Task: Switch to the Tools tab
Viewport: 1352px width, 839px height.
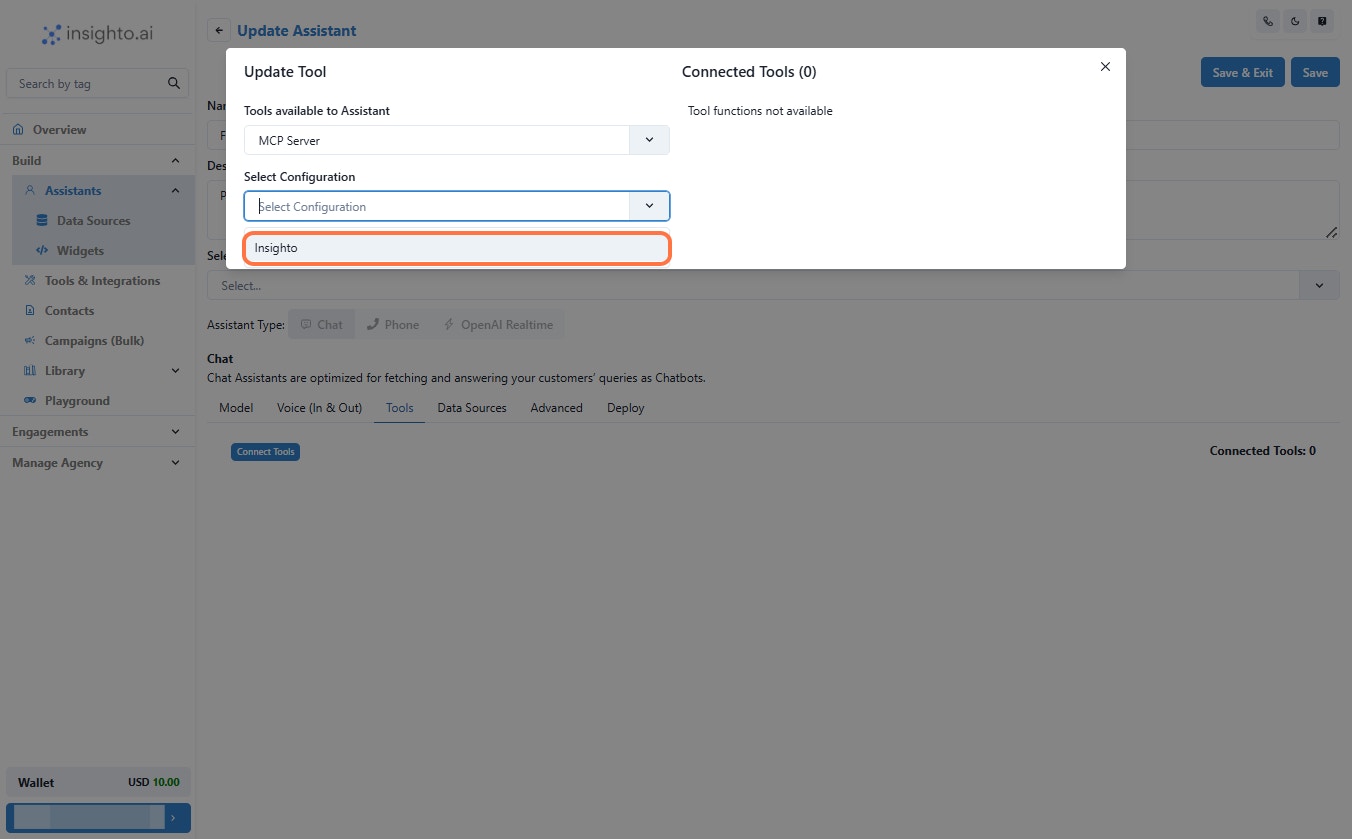Action: 399,408
